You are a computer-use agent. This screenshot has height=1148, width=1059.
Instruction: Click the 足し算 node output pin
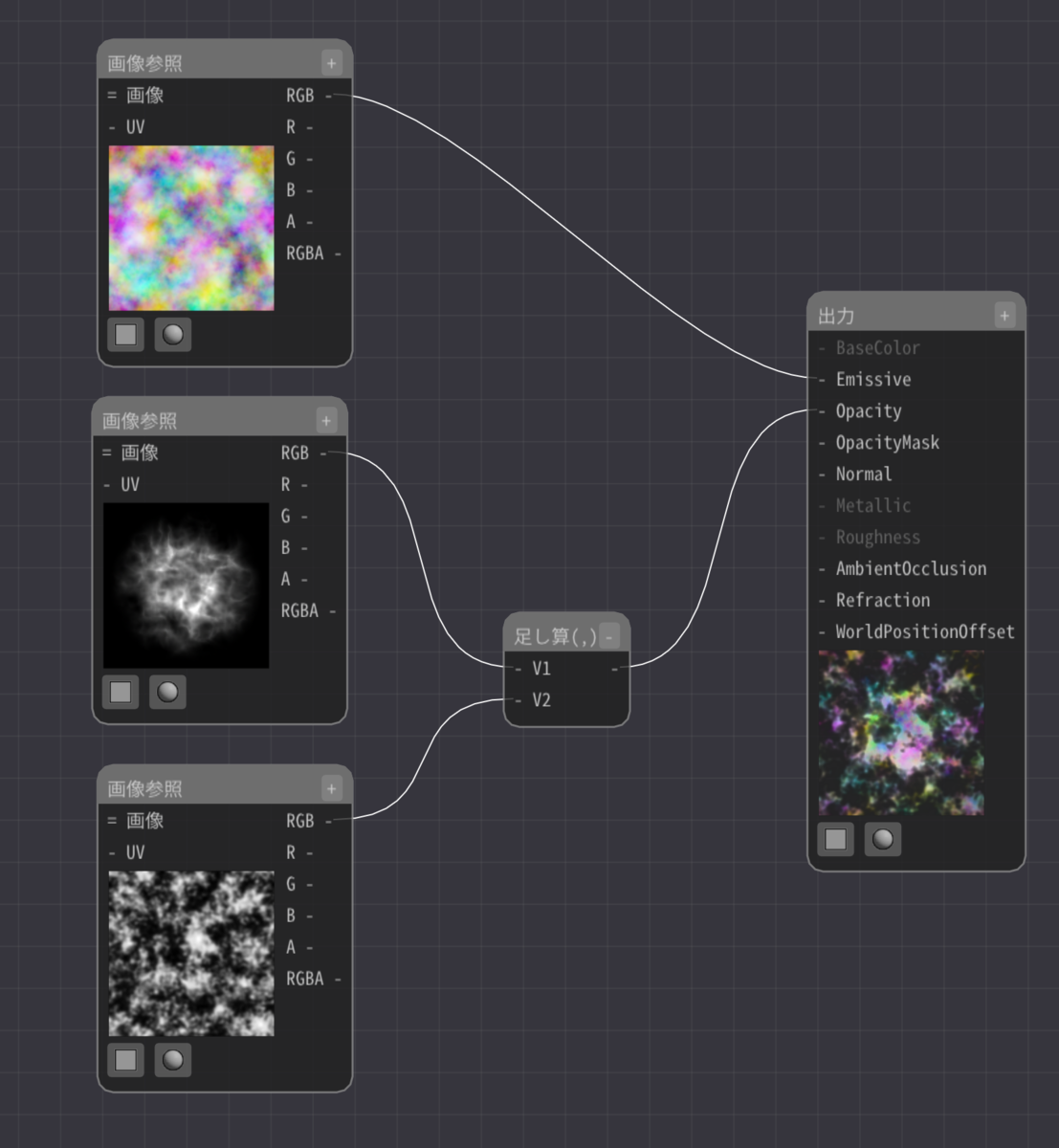tap(615, 668)
